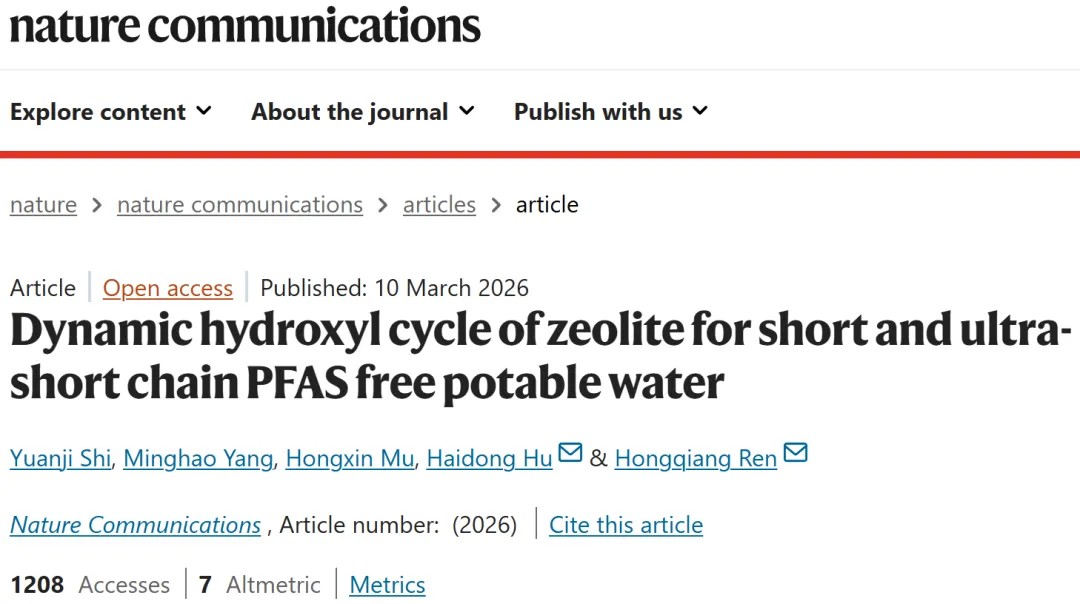
Task: Expand Publish with us menu
Action: point(610,112)
